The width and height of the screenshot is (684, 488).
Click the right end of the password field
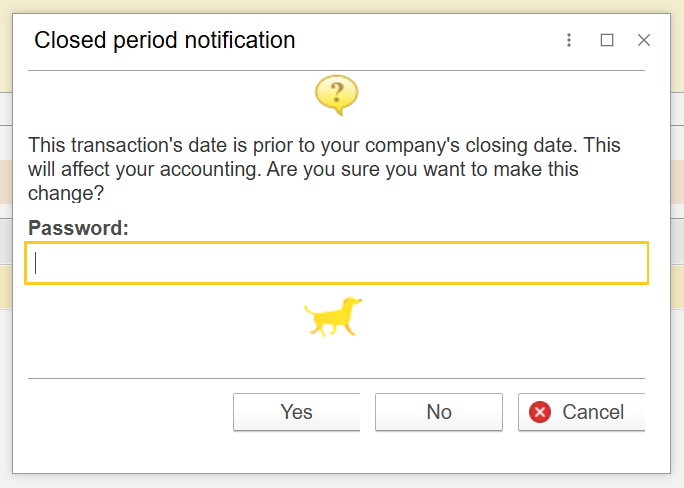click(x=630, y=263)
